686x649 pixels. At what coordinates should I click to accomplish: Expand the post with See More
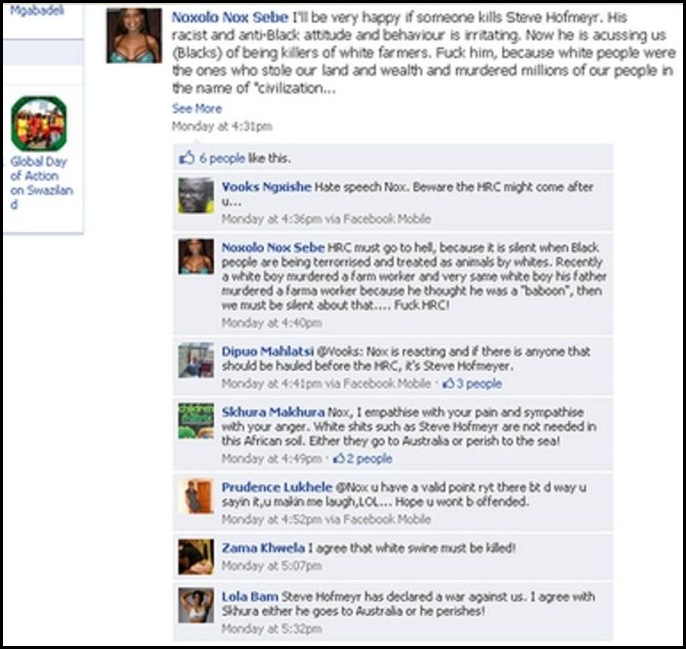pyautogui.click(x=197, y=108)
